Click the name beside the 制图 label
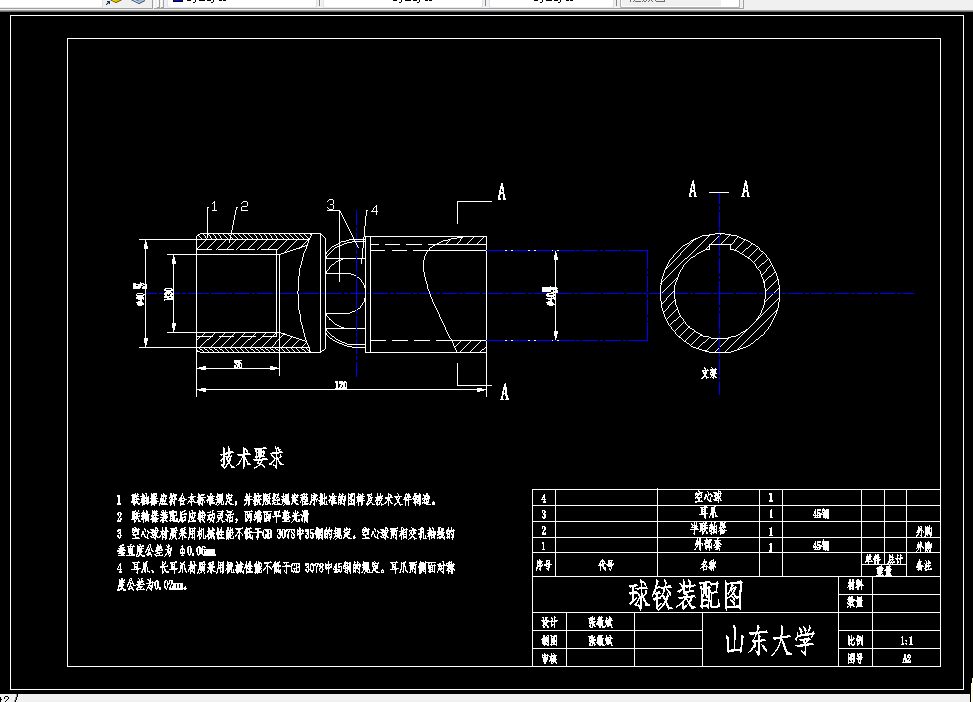The width and height of the screenshot is (973, 702). pyautogui.click(x=600, y=640)
